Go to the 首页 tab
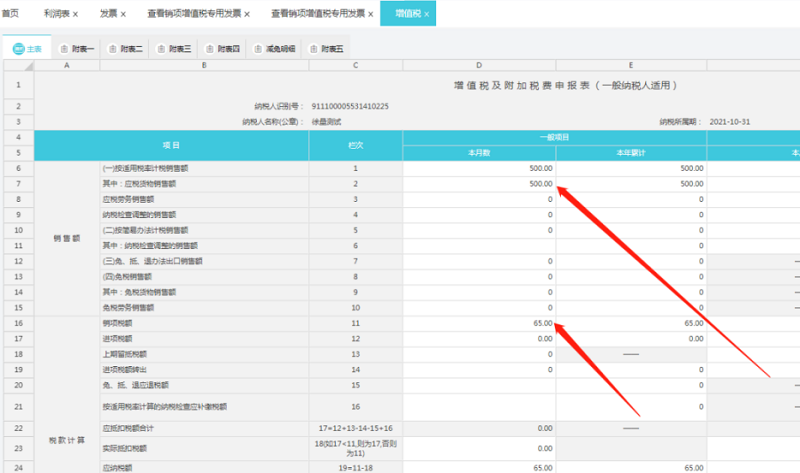Screen dimensions: 800x473 pyautogui.click(x=10, y=13)
